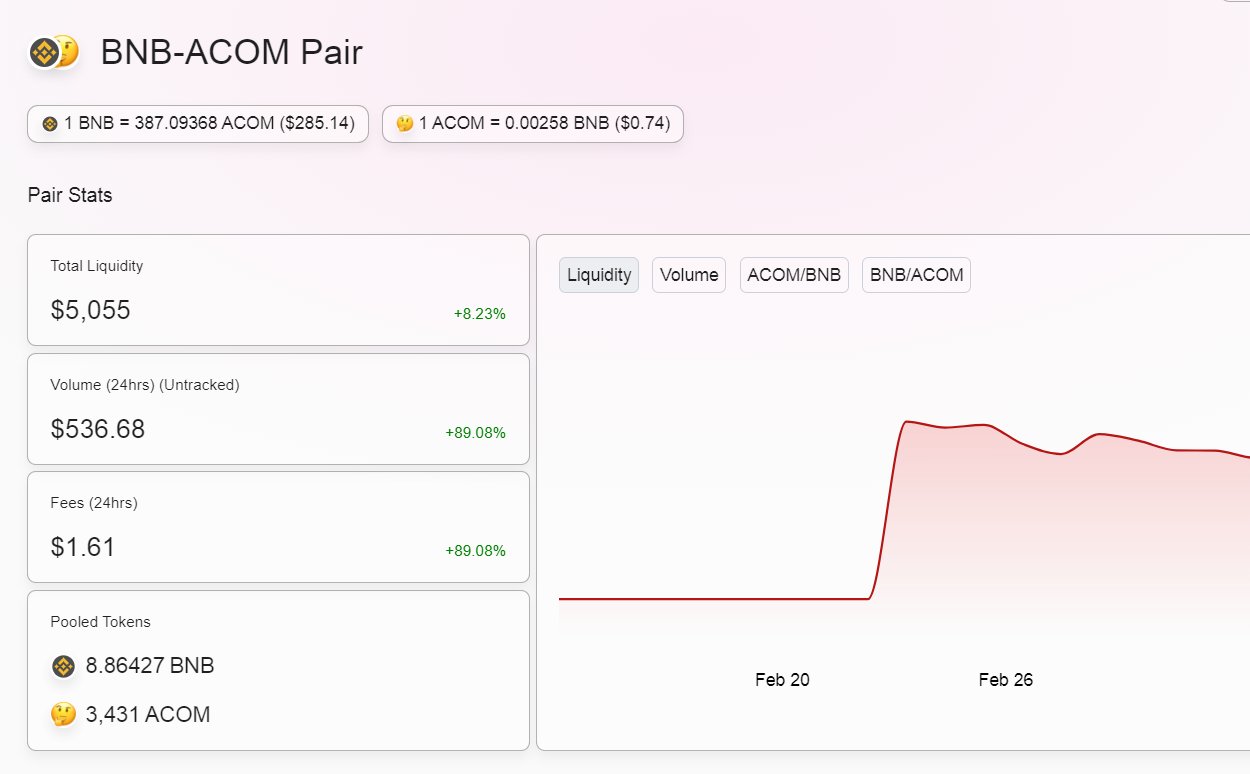The width and height of the screenshot is (1250, 774).
Task: Click the Pair Stats heading
Action: coord(70,195)
